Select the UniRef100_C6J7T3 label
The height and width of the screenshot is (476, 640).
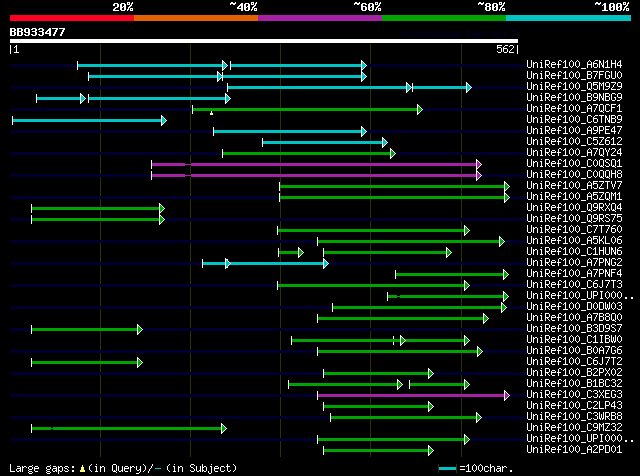574,285
